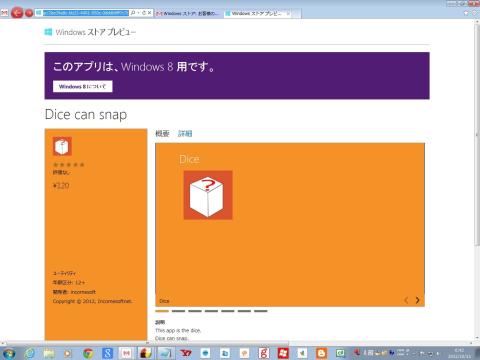Screen dimensions: 480x360
Task: Select the 詳細 tab
Action: pyautogui.click(x=185, y=134)
